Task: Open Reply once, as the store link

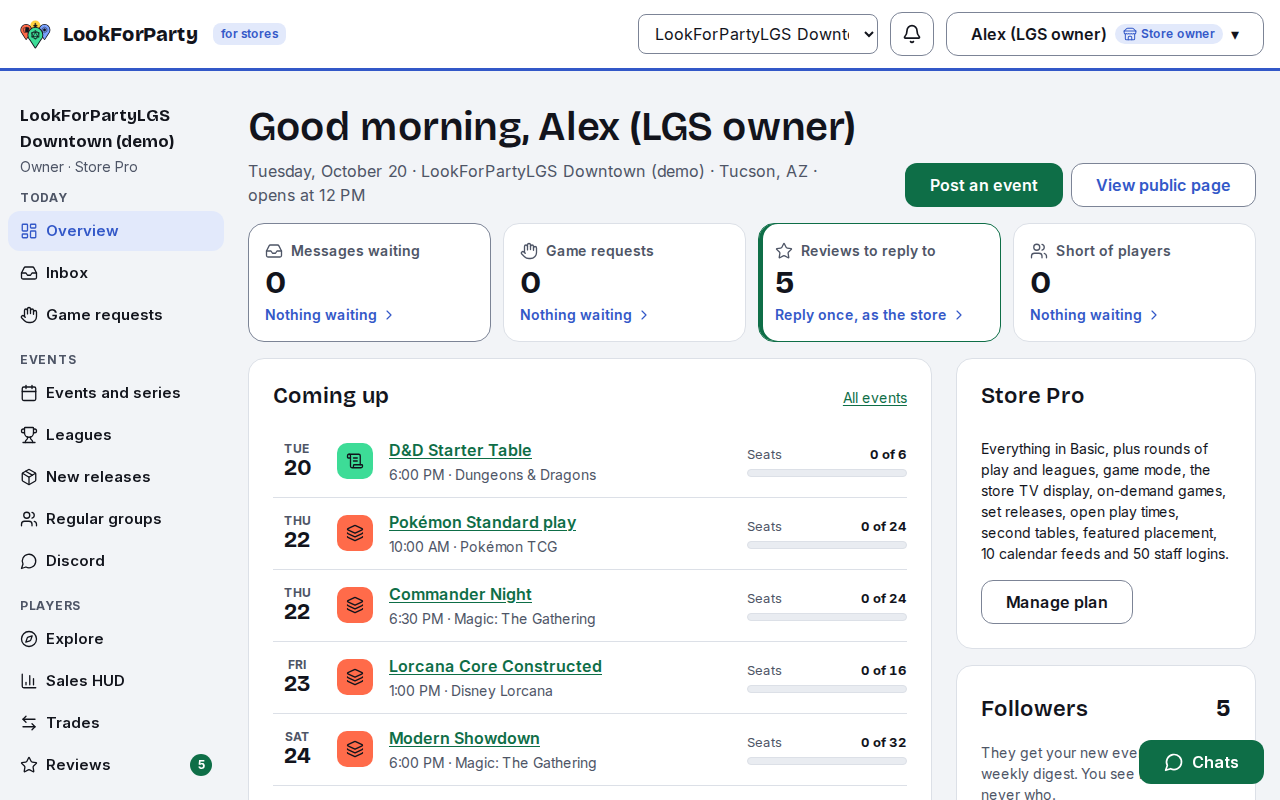Action: [x=869, y=315]
